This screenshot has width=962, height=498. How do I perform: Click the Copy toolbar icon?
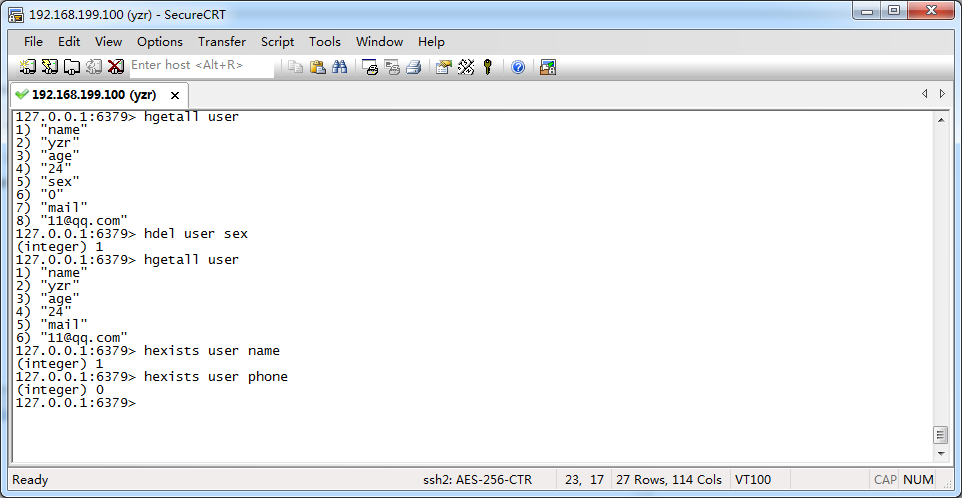pos(296,67)
